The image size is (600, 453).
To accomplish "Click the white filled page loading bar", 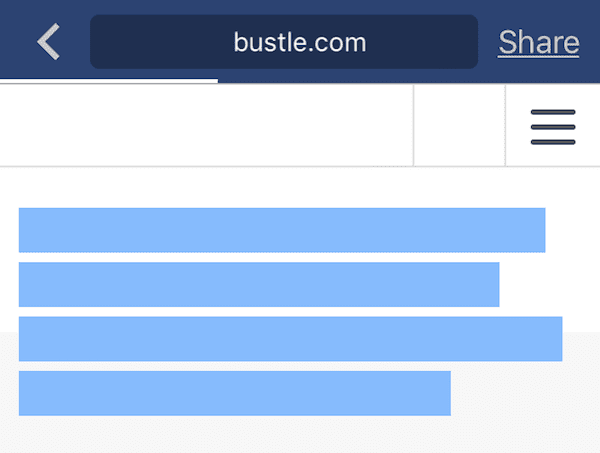I will click(x=108, y=81).
